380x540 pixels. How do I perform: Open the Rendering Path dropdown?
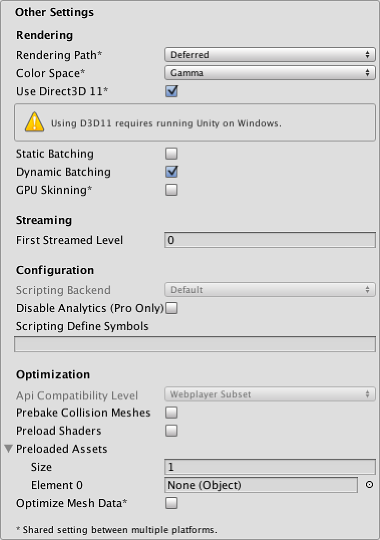pos(270,55)
